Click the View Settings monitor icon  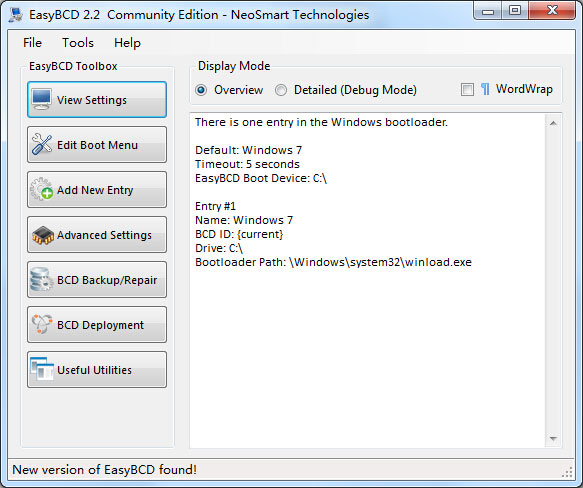point(41,99)
